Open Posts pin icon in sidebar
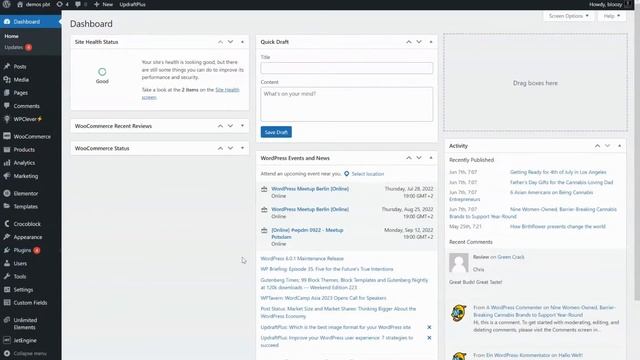Viewport: 640px width, 360px height. (7, 66)
